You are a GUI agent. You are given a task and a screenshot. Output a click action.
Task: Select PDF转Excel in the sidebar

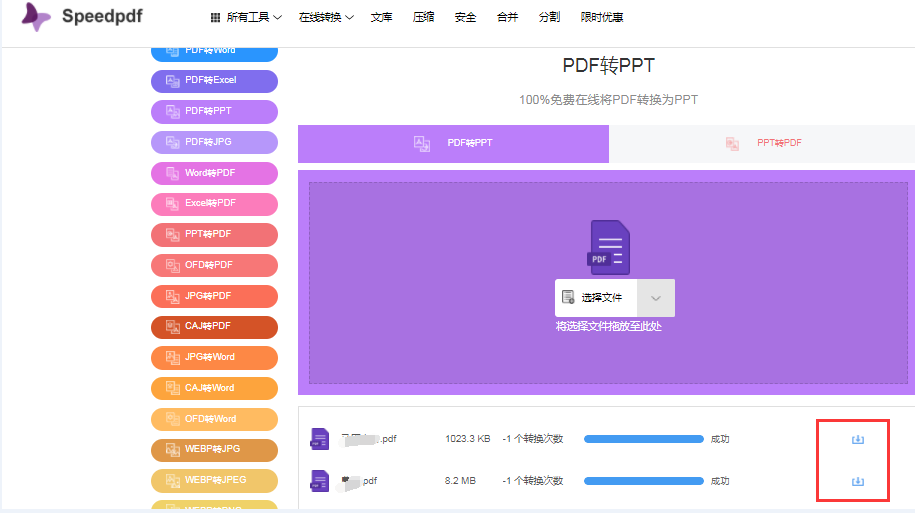click(214, 81)
